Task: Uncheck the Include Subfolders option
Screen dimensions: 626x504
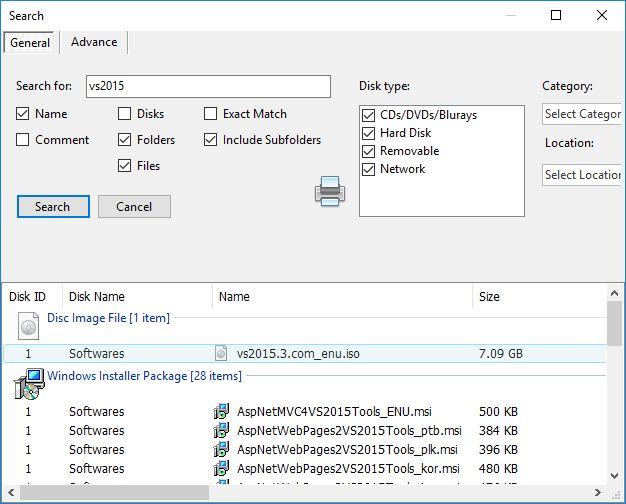Action: tap(211, 140)
